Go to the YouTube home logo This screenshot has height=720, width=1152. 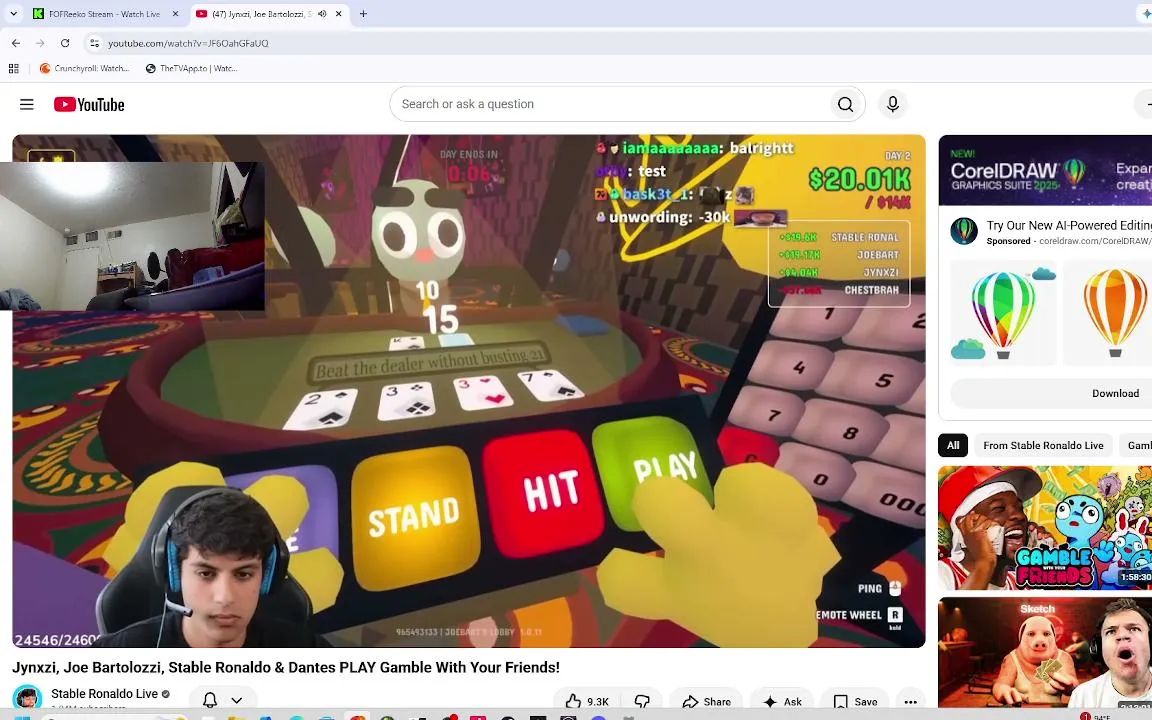tap(89, 104)
